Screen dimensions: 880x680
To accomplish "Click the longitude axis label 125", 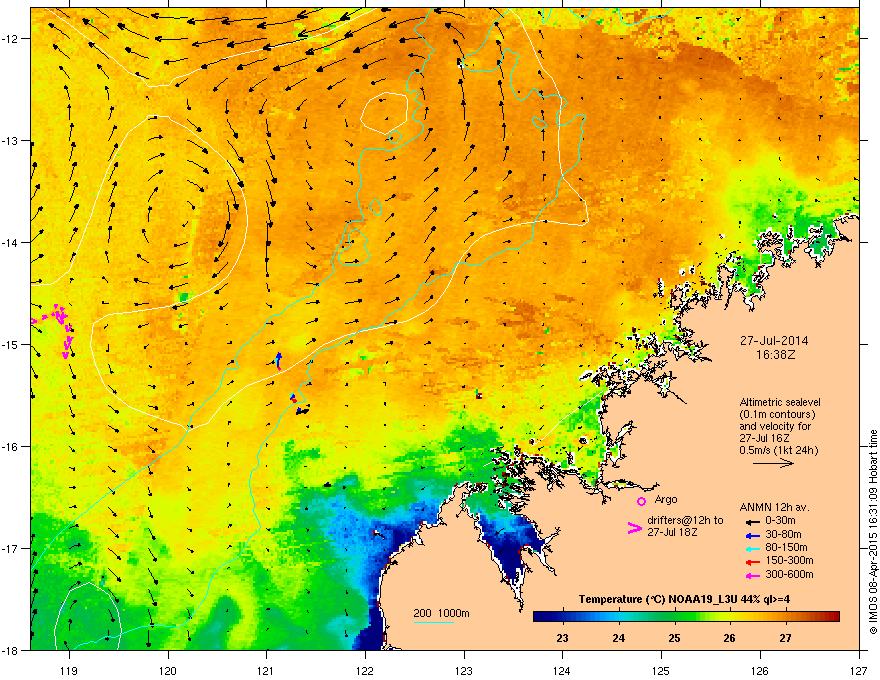I will click(661, 670).
